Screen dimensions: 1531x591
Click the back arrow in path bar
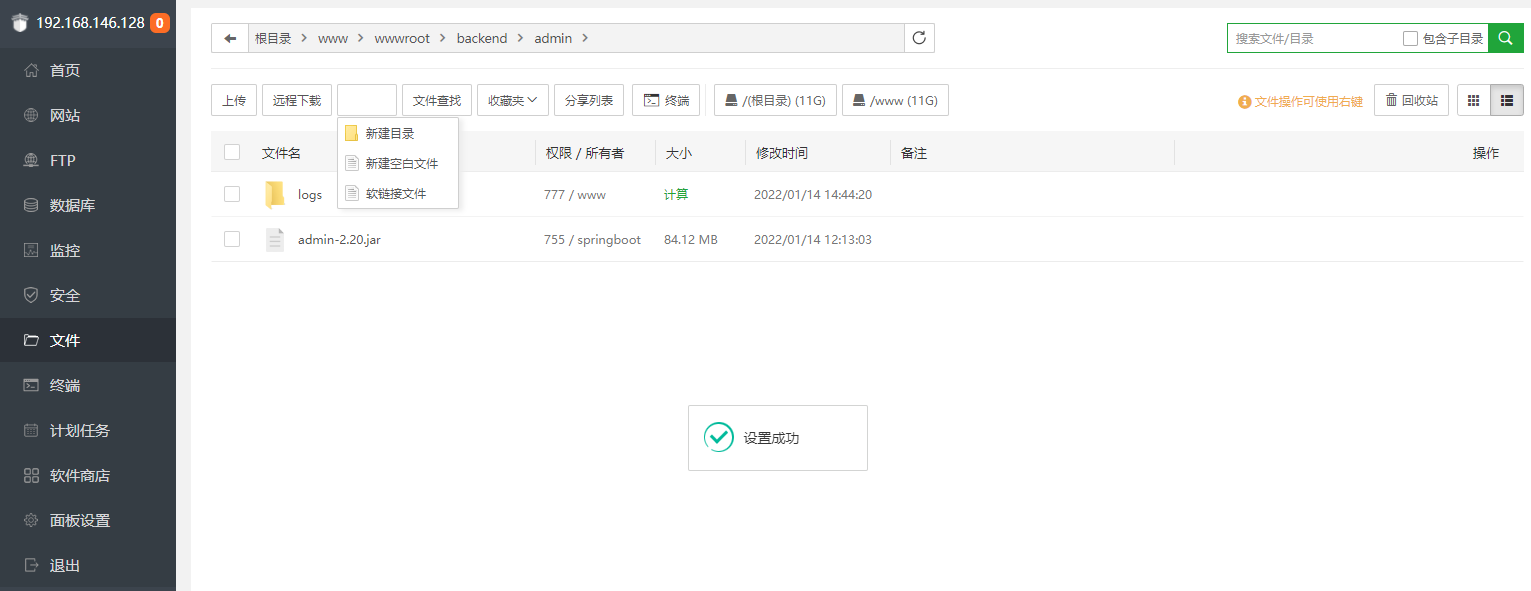click(x=230, y=39)
